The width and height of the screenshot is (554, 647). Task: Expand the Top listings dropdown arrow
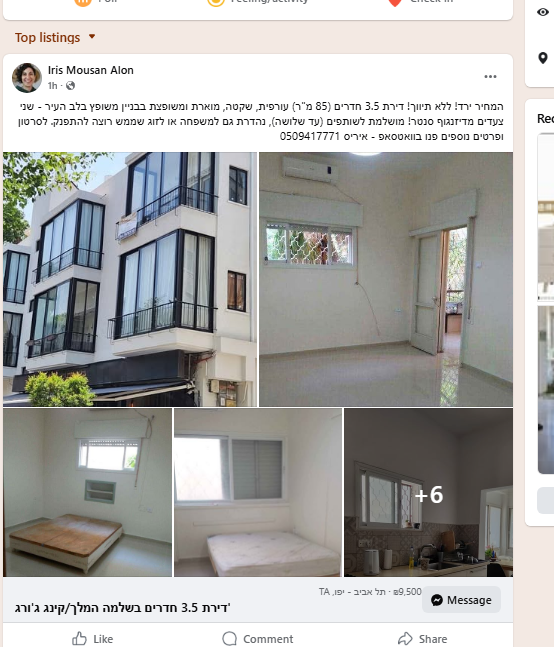(x=92, y=37)
